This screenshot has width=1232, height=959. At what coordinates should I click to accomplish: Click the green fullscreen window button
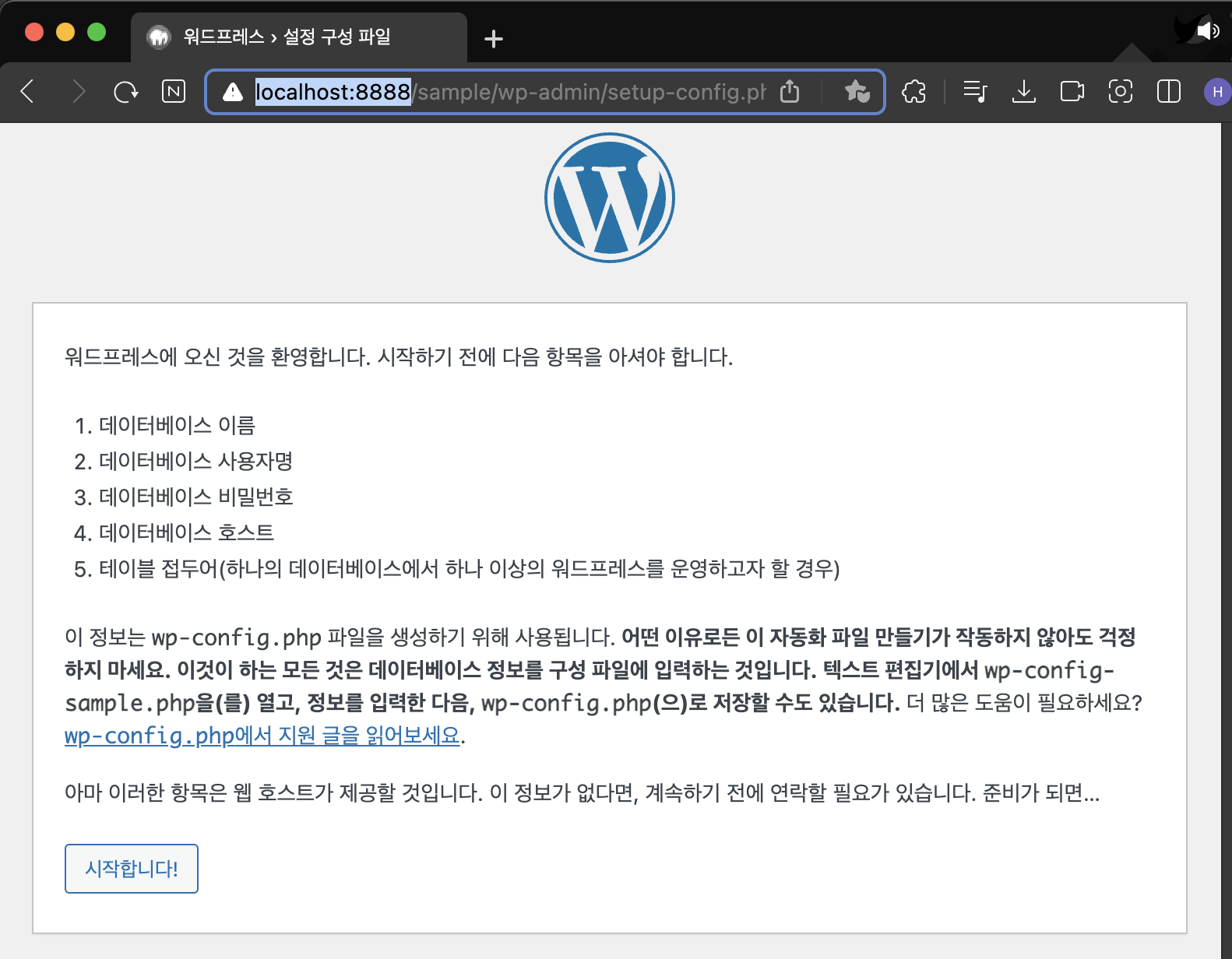coord(97,32)
